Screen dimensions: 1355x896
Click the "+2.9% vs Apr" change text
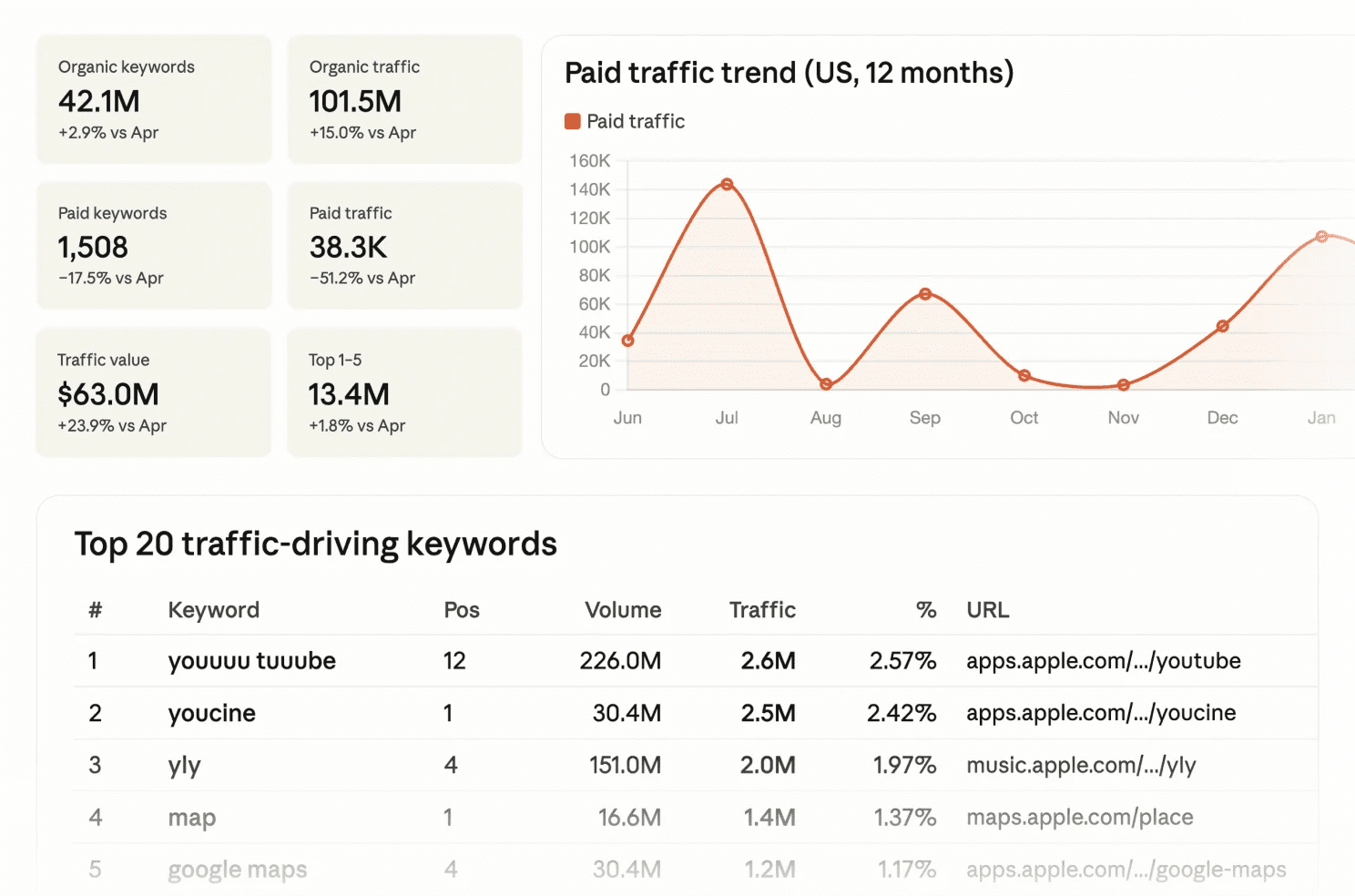pyautogui.click(x=108, y=133)
